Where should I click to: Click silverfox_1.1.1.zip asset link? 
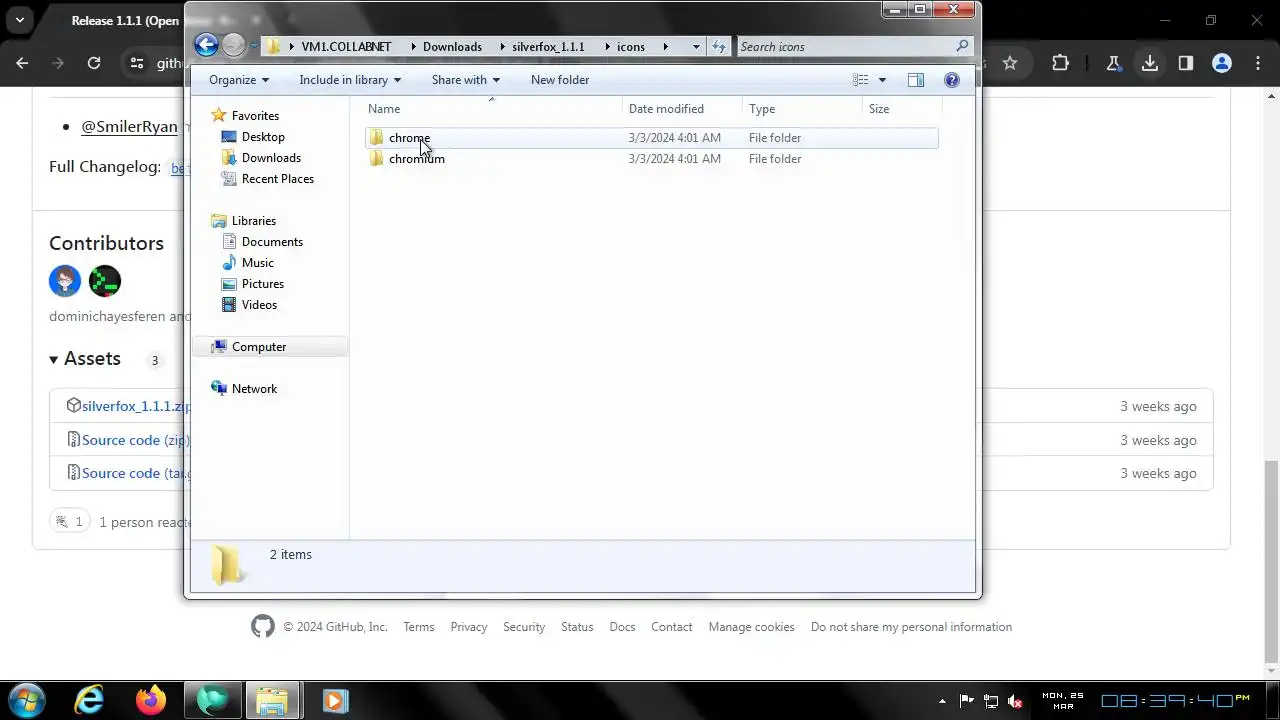tap(135, 406)
